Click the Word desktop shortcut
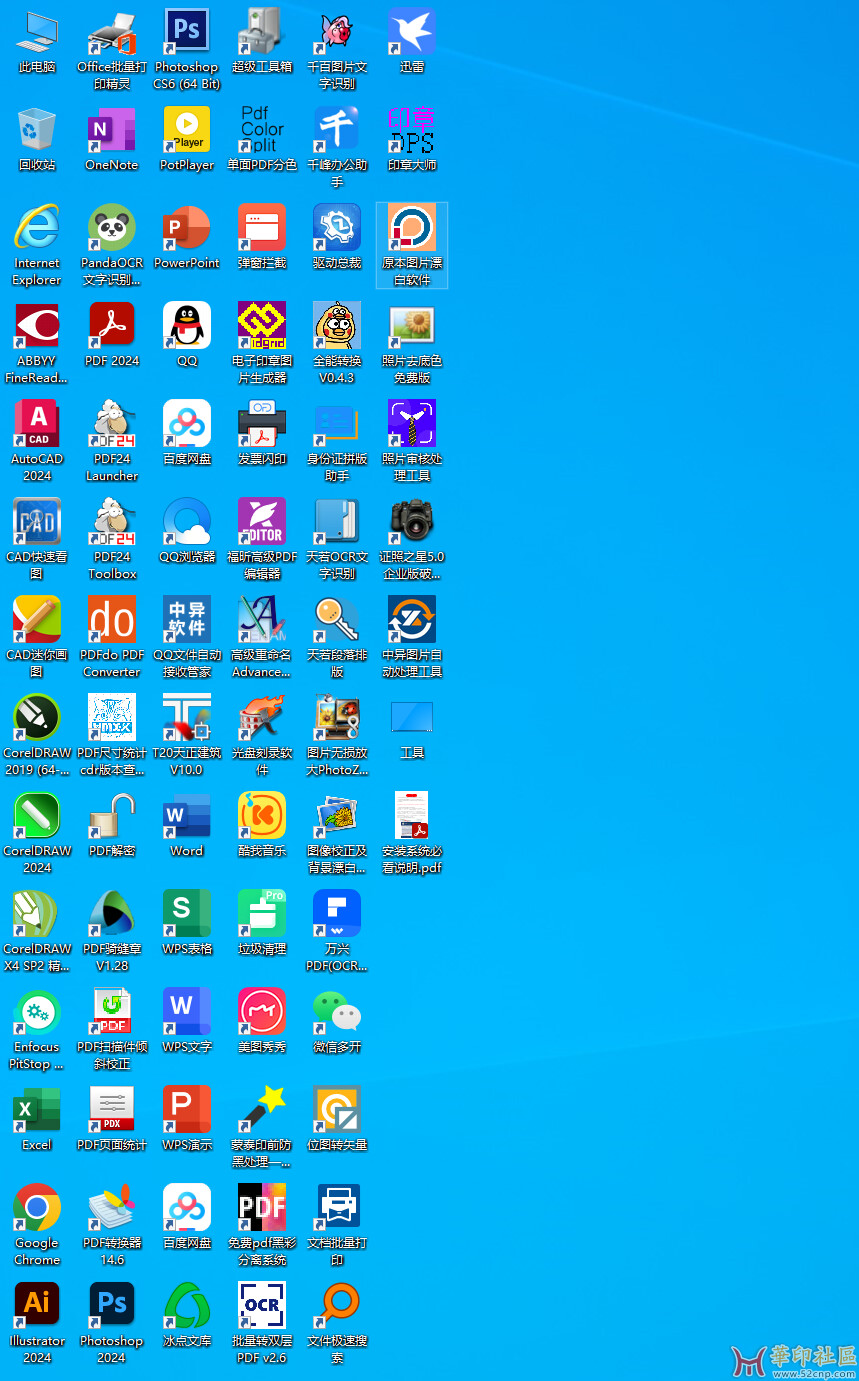 (x=187, y=816)
